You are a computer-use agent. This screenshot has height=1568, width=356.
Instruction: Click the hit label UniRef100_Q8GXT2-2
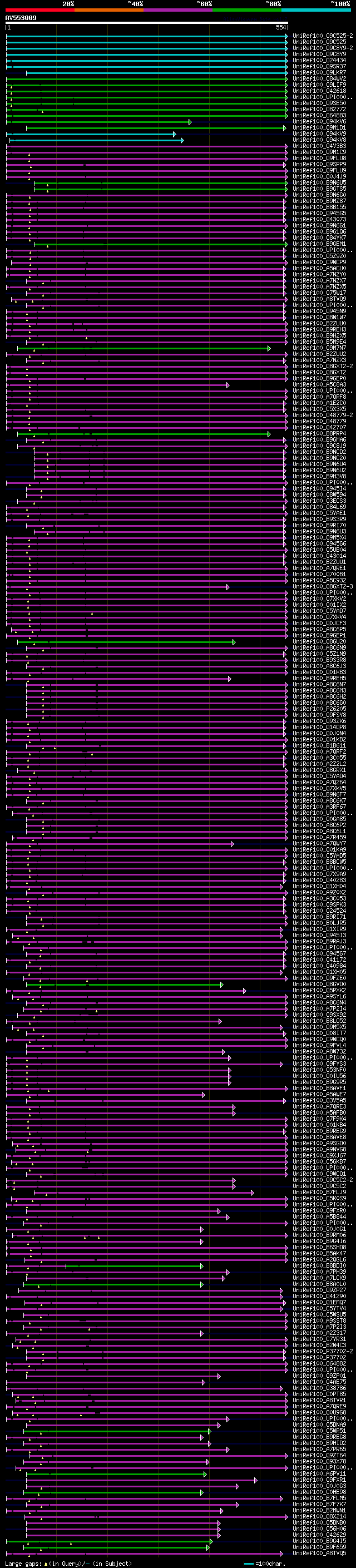[323, 366]
